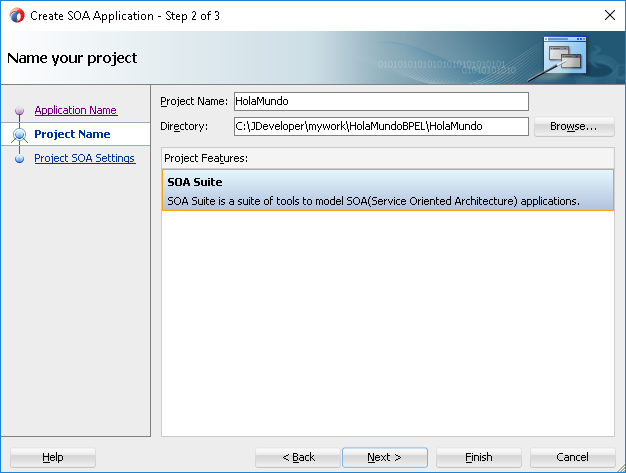Image resolution: width=626 pixels, height=473 pixels.
Task: Click the dialog resize grip corner
Action: (x=621, y=468)
